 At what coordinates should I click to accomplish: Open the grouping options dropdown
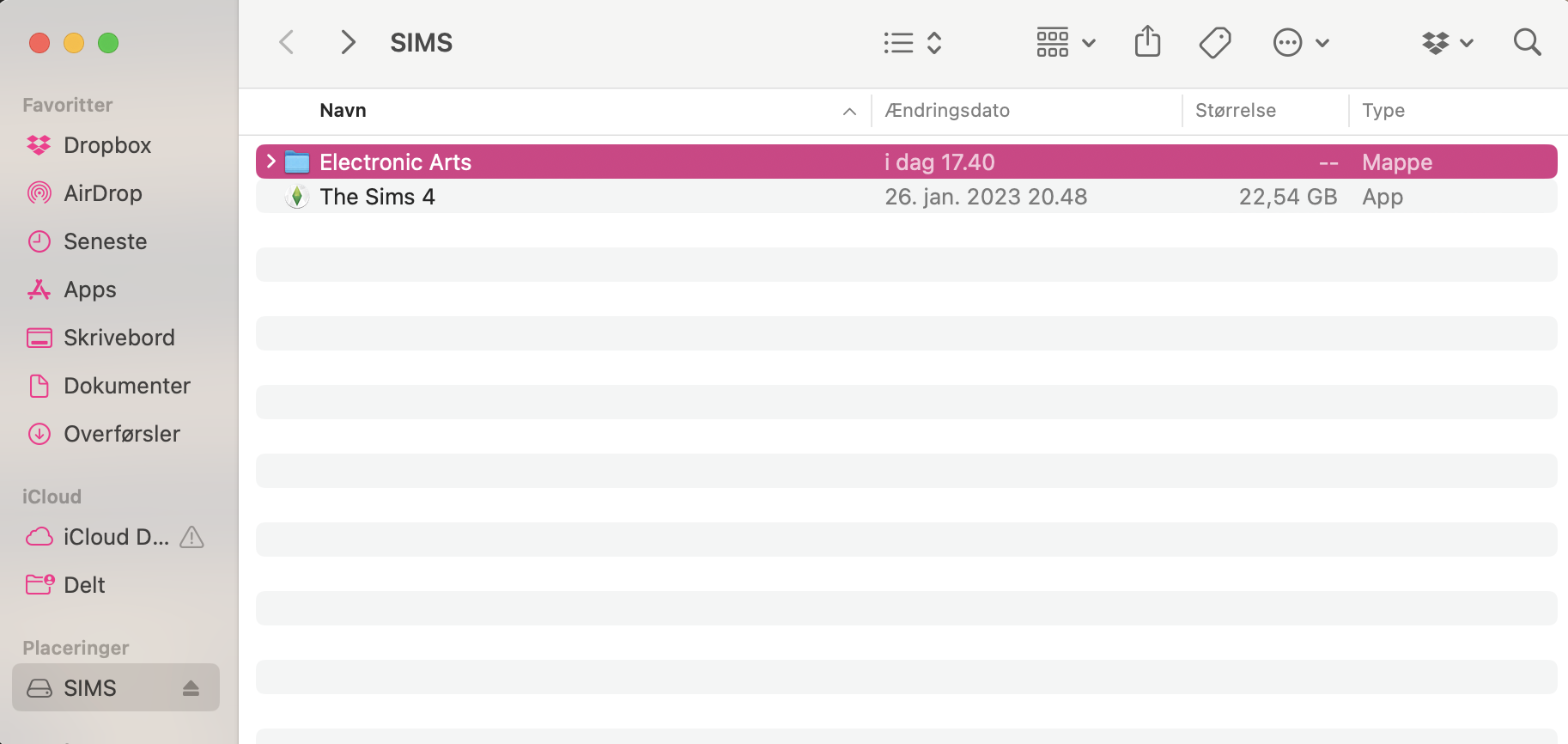click(1066, 42)
